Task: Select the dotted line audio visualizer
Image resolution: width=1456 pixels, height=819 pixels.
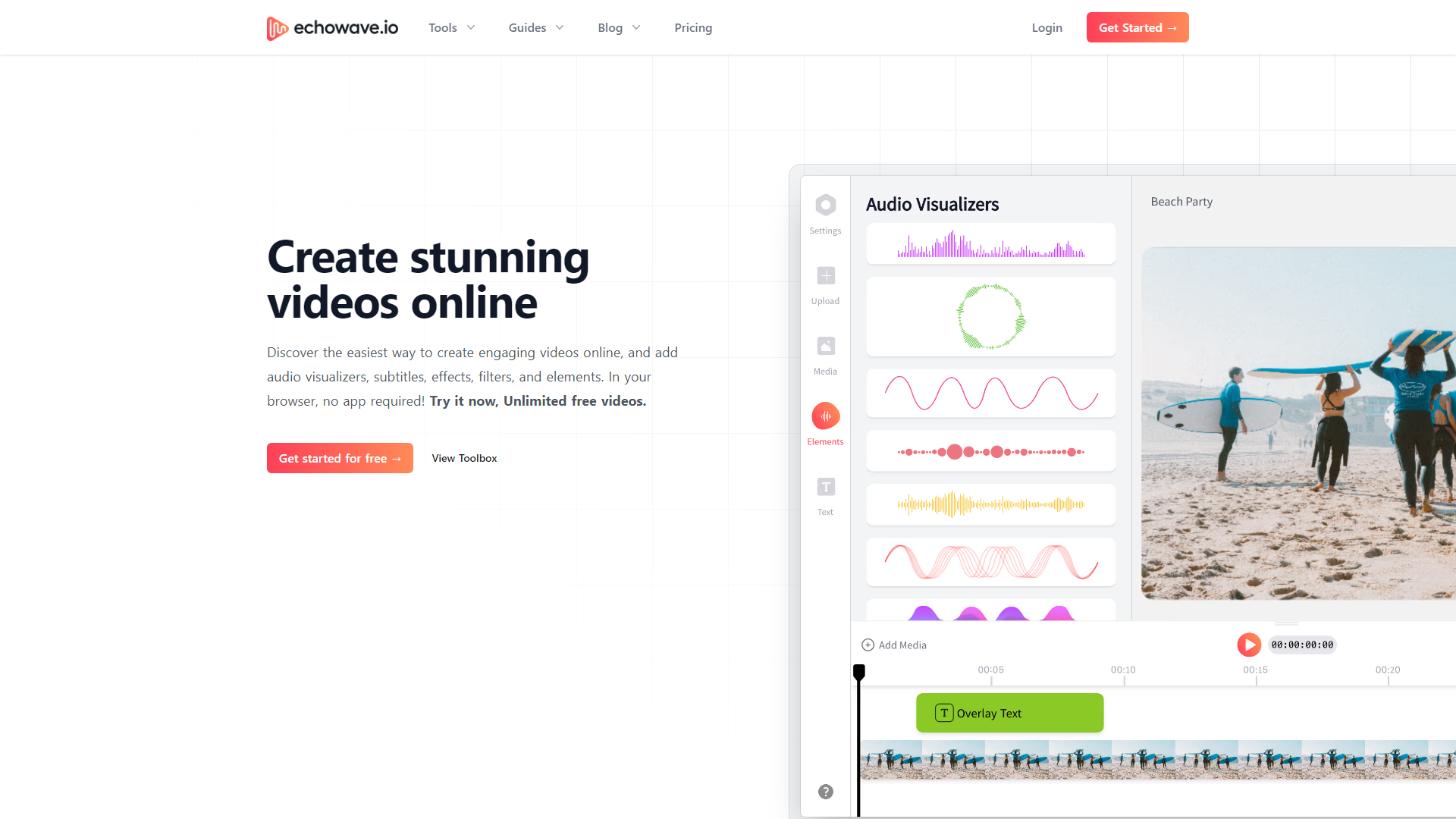Action: click(x=990, y=452)
